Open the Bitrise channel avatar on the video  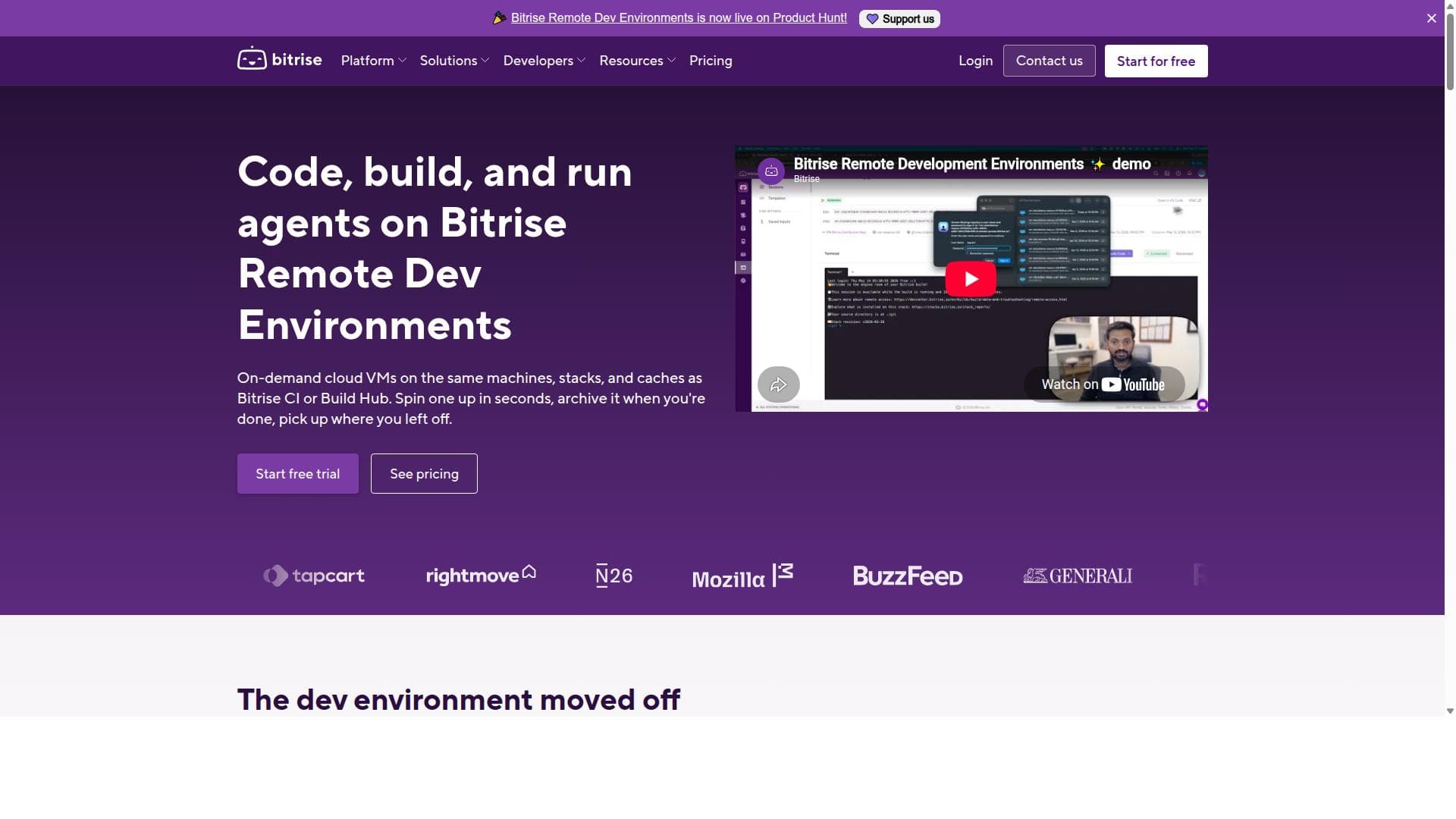[x=771, y=171]
